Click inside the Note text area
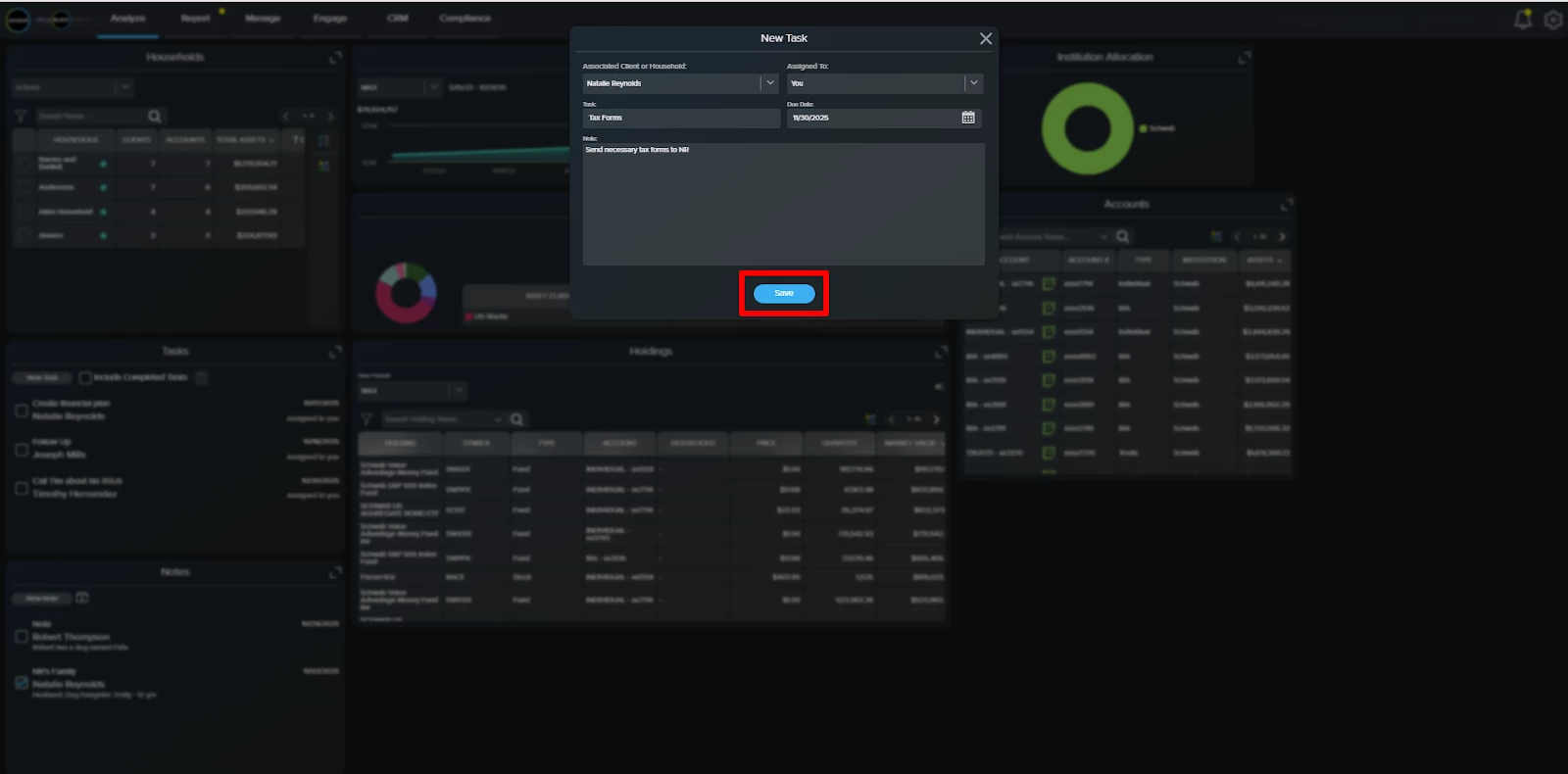The image size is (1568, 774). (x=784, y=204)
